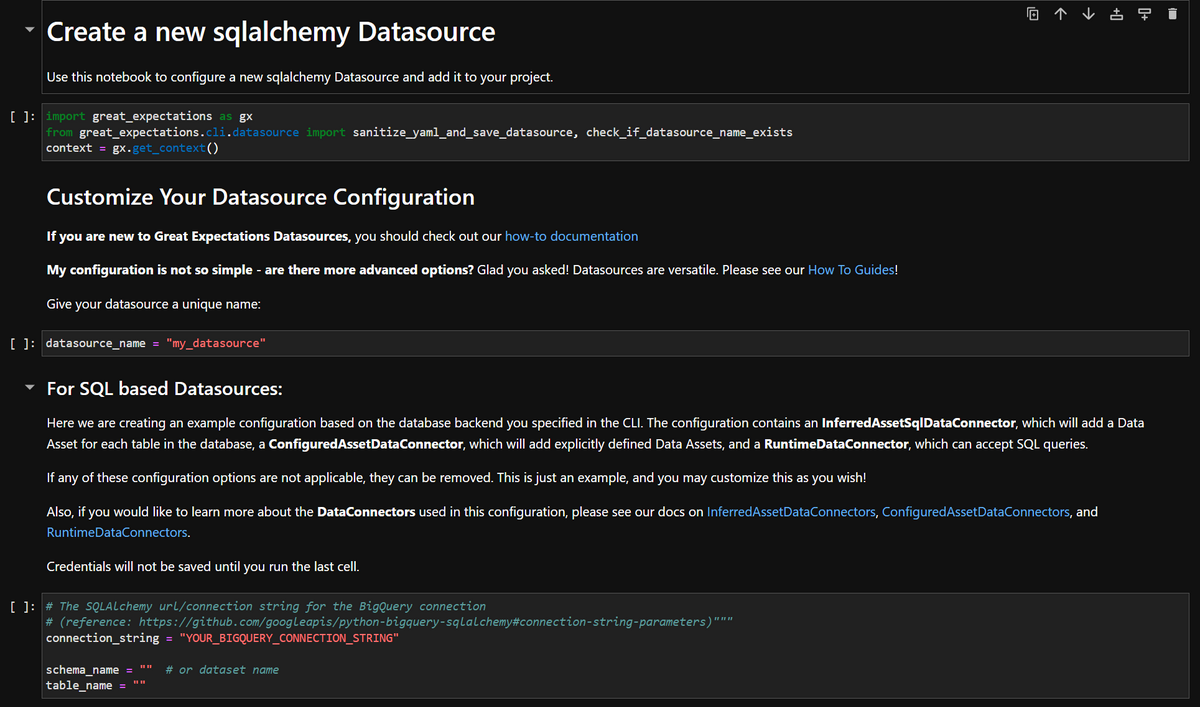
Task: Click the 'Give your datasource a unique name' text
Action: [154, 304]
